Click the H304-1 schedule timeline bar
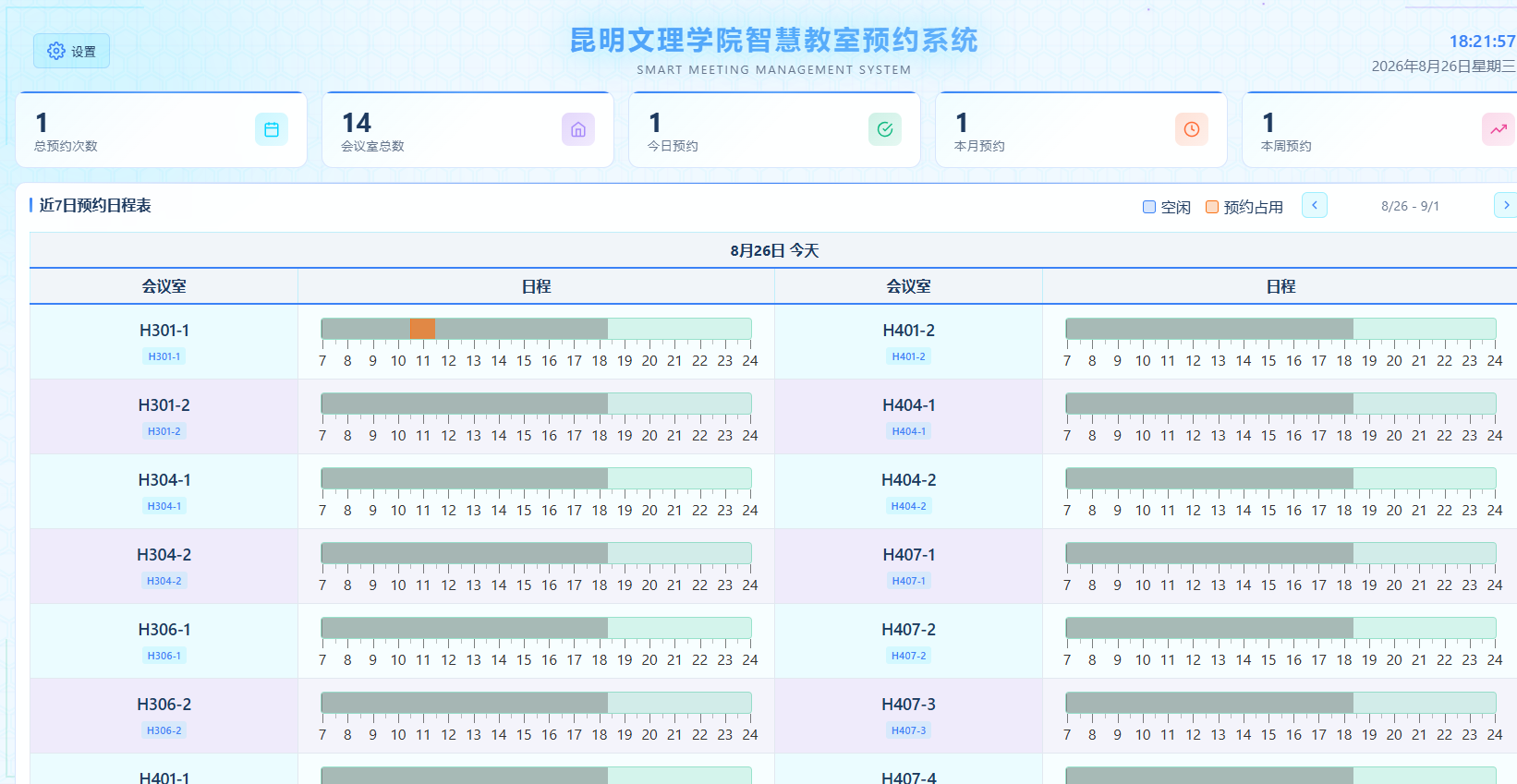Screen dimensions: 1517x784 (x=536, y=478)
